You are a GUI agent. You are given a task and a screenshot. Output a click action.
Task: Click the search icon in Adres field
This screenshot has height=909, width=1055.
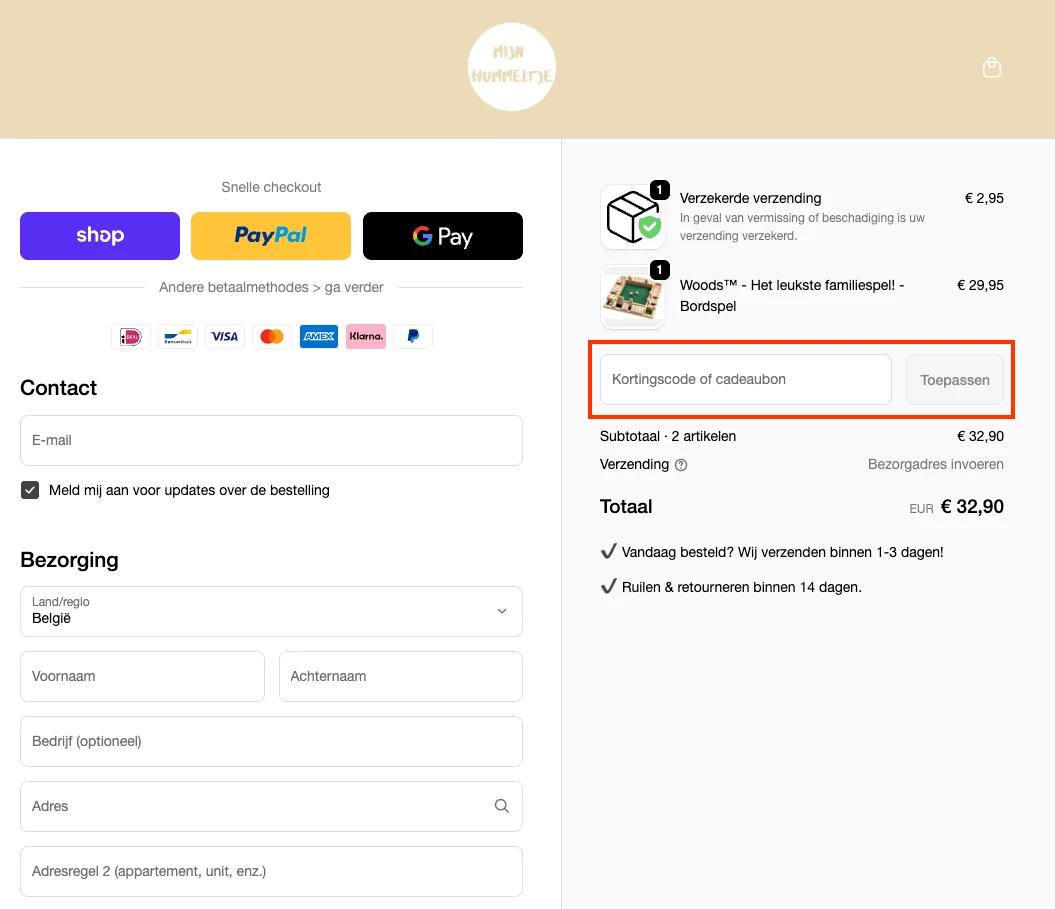coord(502,806)
